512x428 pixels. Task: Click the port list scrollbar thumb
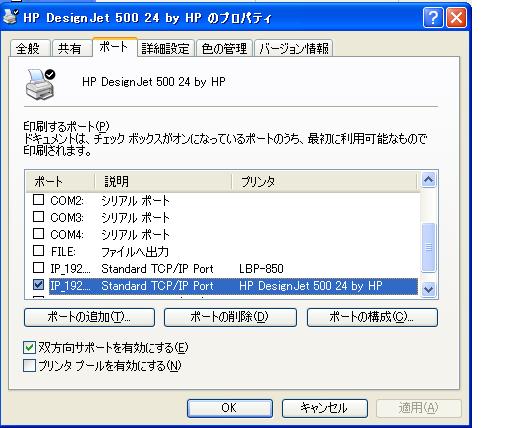[428, 247]
